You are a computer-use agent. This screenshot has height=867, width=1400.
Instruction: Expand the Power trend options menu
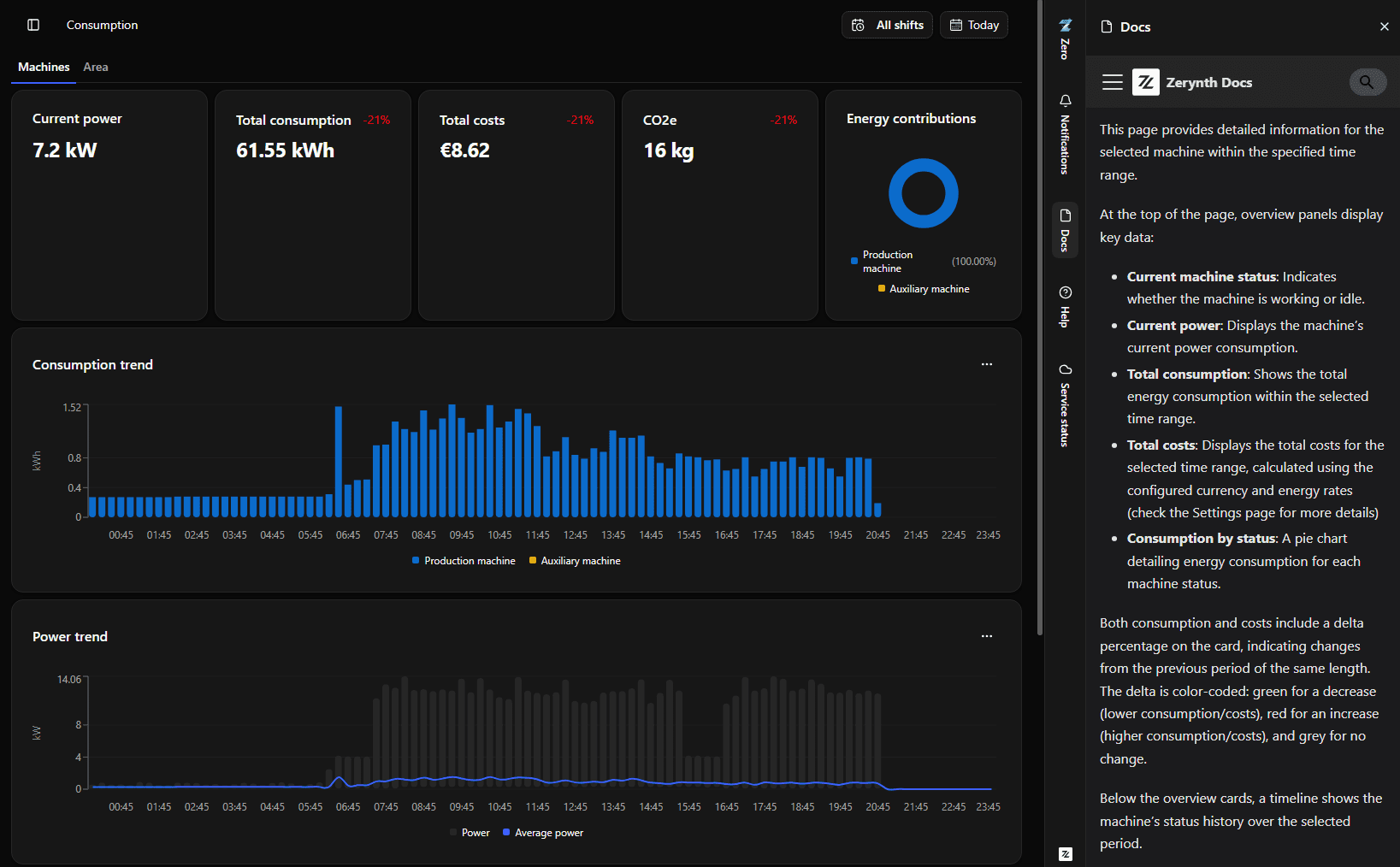click(987, 636)
